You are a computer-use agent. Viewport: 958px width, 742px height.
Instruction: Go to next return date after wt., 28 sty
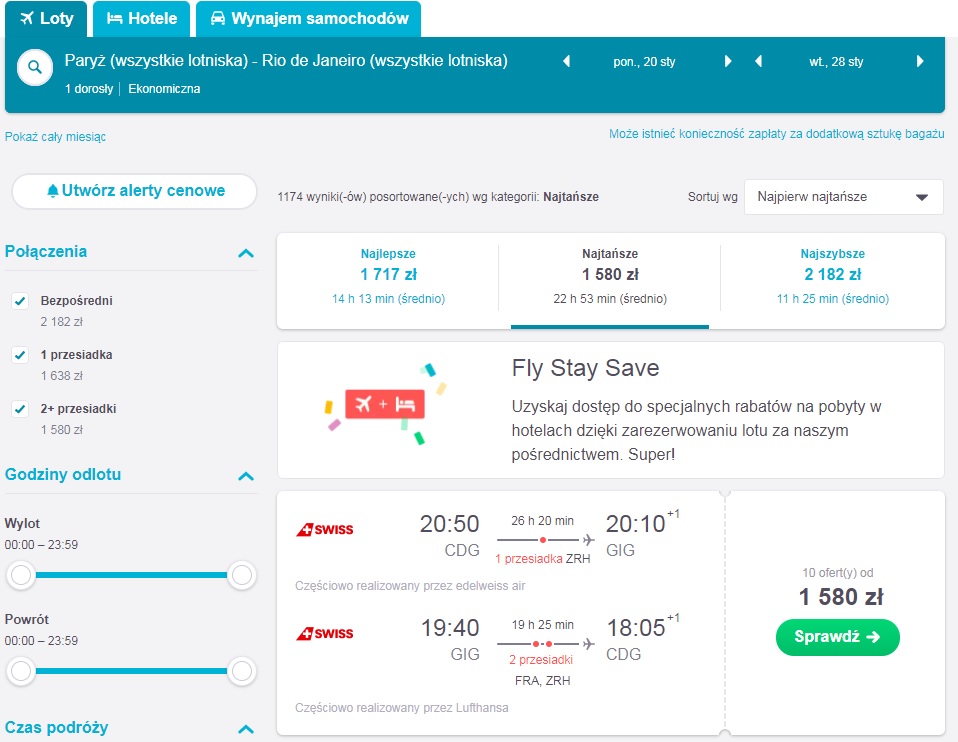click(920, 61)
